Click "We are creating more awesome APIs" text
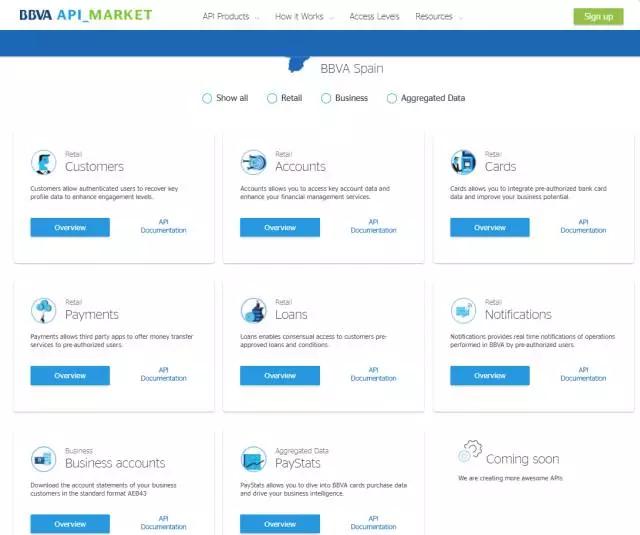The width and height of the screenshot is (640, 535). [510, 478]
